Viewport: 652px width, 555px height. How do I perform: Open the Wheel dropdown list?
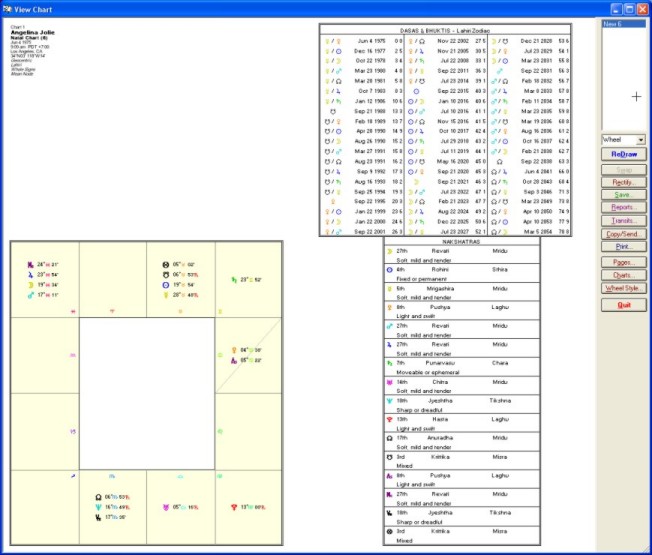pyautogui.click(x=640, y=140)
